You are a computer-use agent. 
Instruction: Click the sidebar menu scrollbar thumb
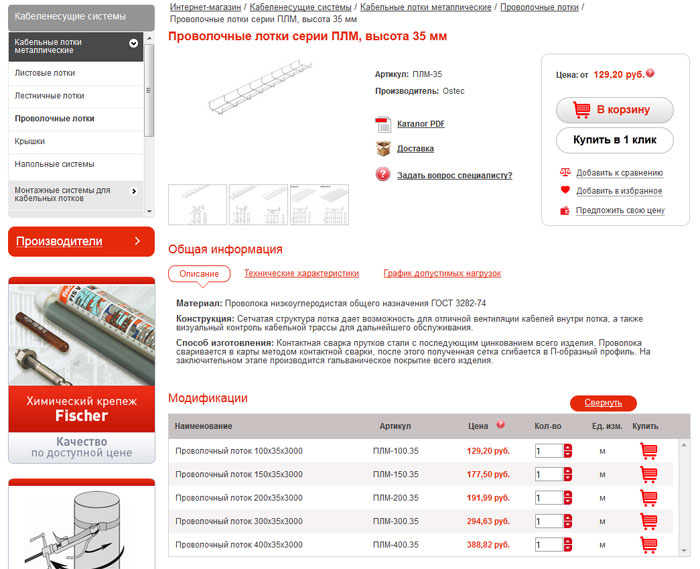click(149, 90)
